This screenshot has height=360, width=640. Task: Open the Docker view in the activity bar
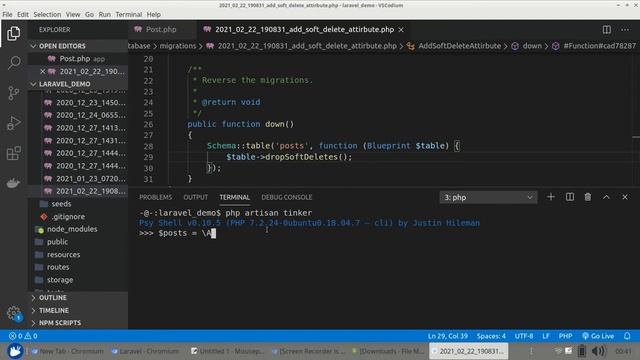(x=13, y=183)
